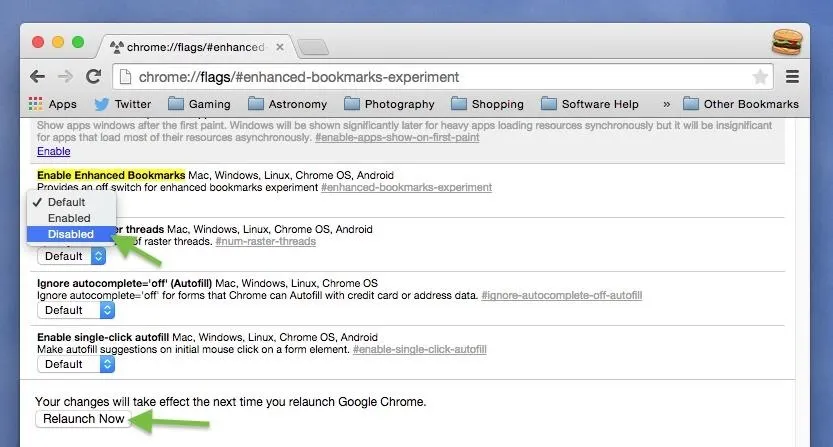Open the Twitter bookmark
Viewport: 833px width, 447px height.
(x=123, y=104)
